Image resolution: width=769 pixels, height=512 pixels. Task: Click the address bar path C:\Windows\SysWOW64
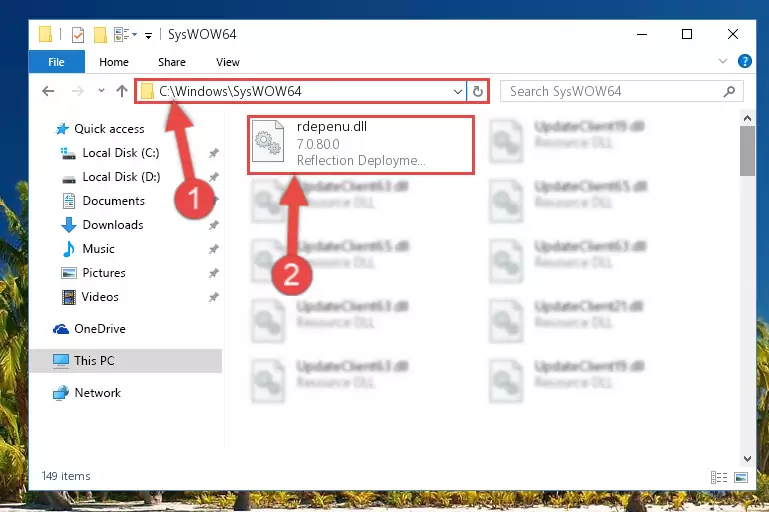click(x=230, y=91)
